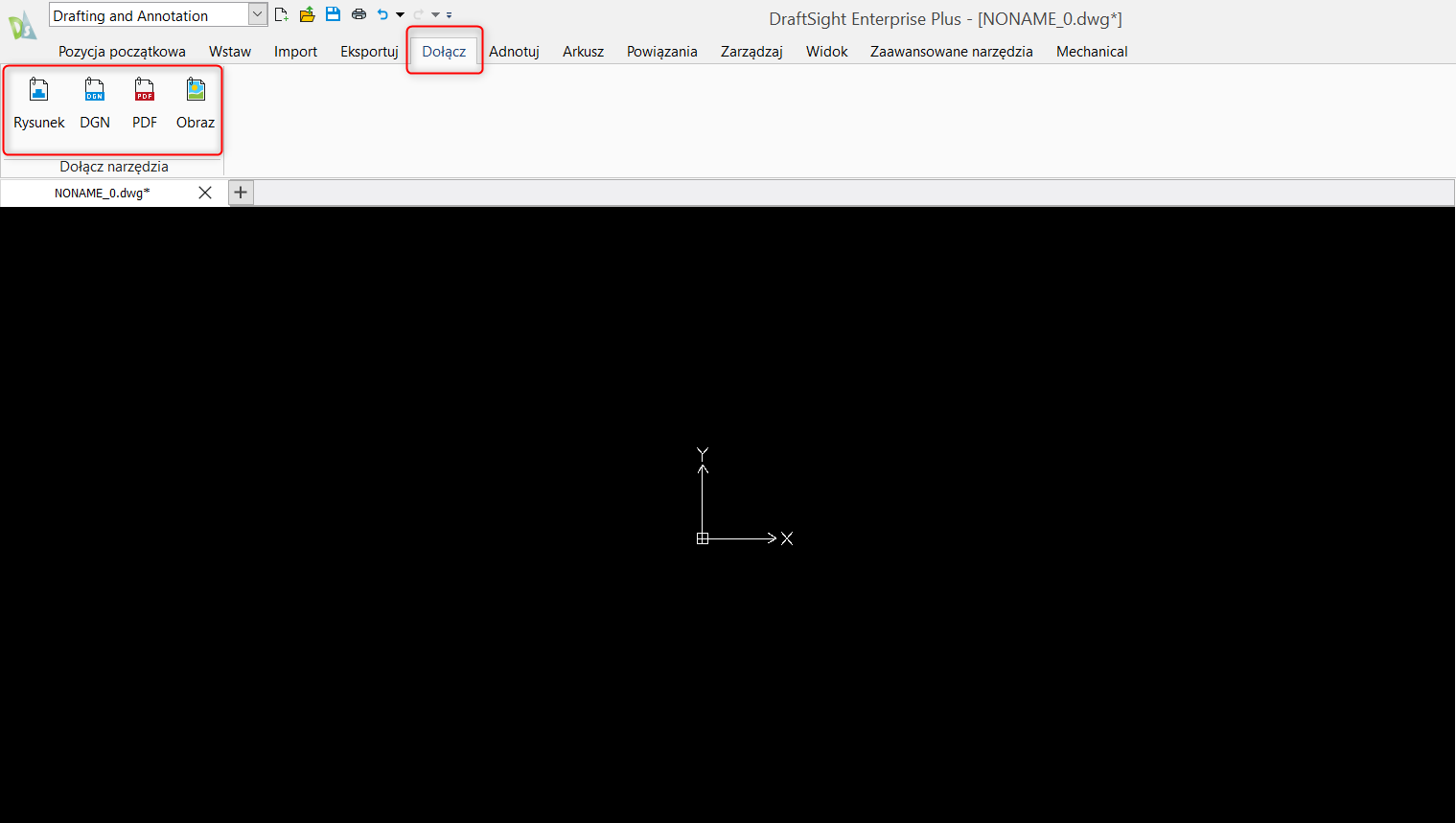Open the quick access toolbar customization dropdown
This screenshot has height=823, width=1456.
coord(449,14)
